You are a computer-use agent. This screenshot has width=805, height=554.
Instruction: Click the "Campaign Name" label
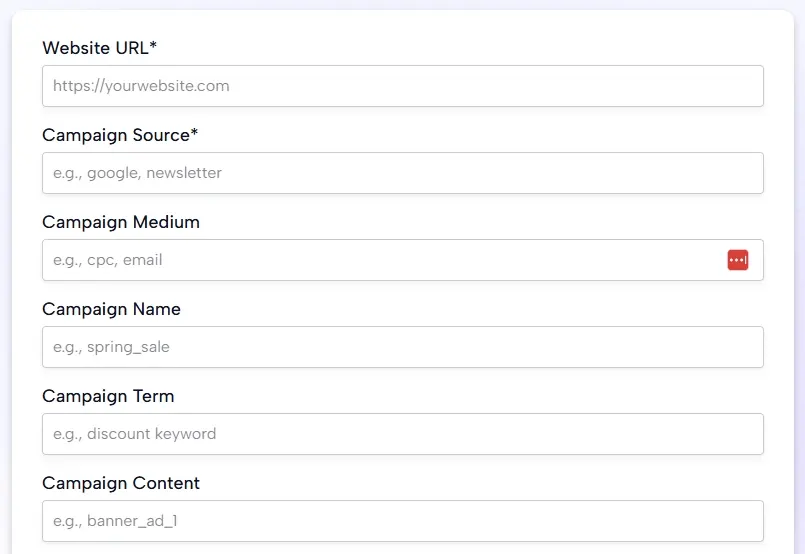pyautogui.click(x=111, y=309)
